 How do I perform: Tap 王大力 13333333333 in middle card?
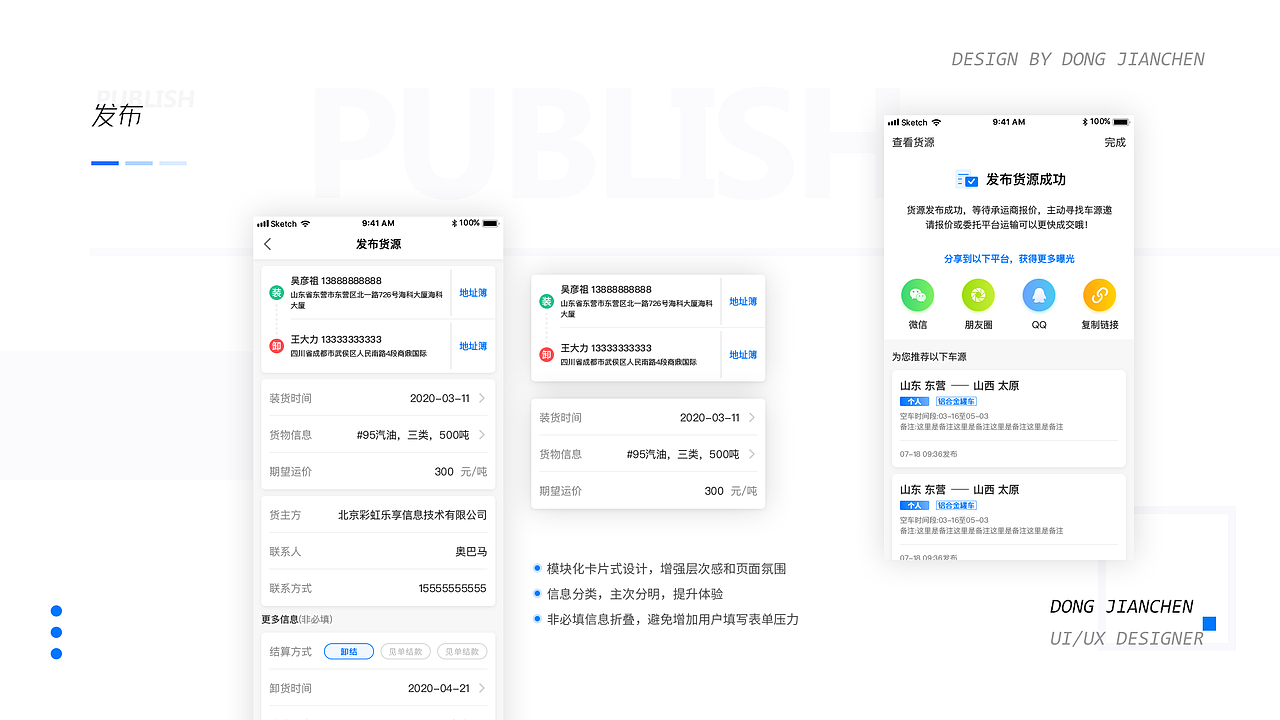(606, 348)
